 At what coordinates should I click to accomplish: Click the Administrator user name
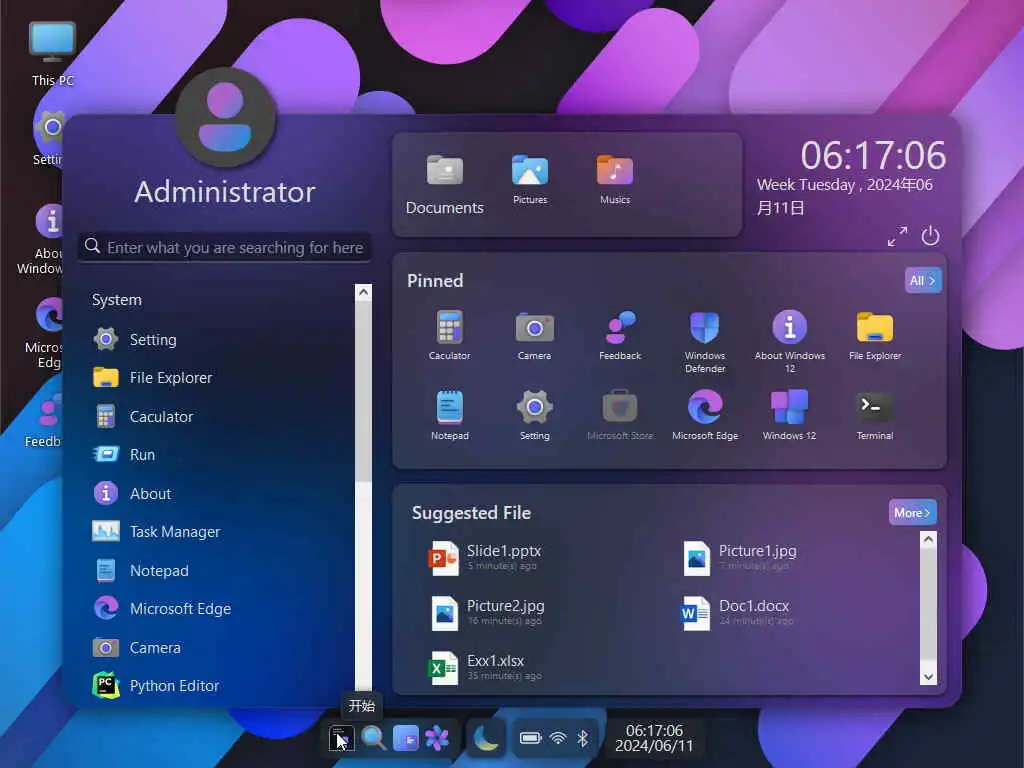coord(225,192)
